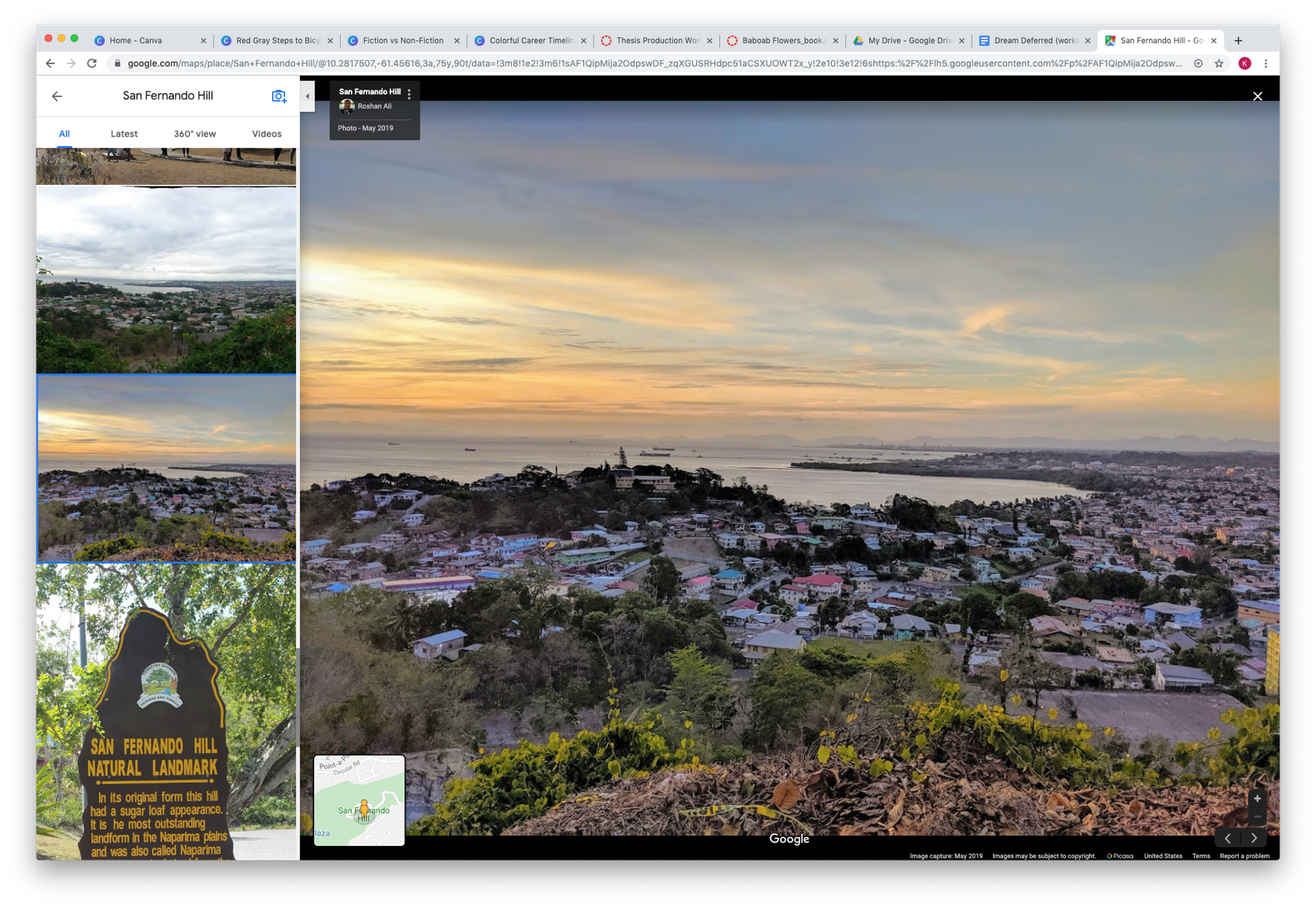Open the Report a problem link
The height and width of the screenshot is (908, 1316).
pos(1244,856)
